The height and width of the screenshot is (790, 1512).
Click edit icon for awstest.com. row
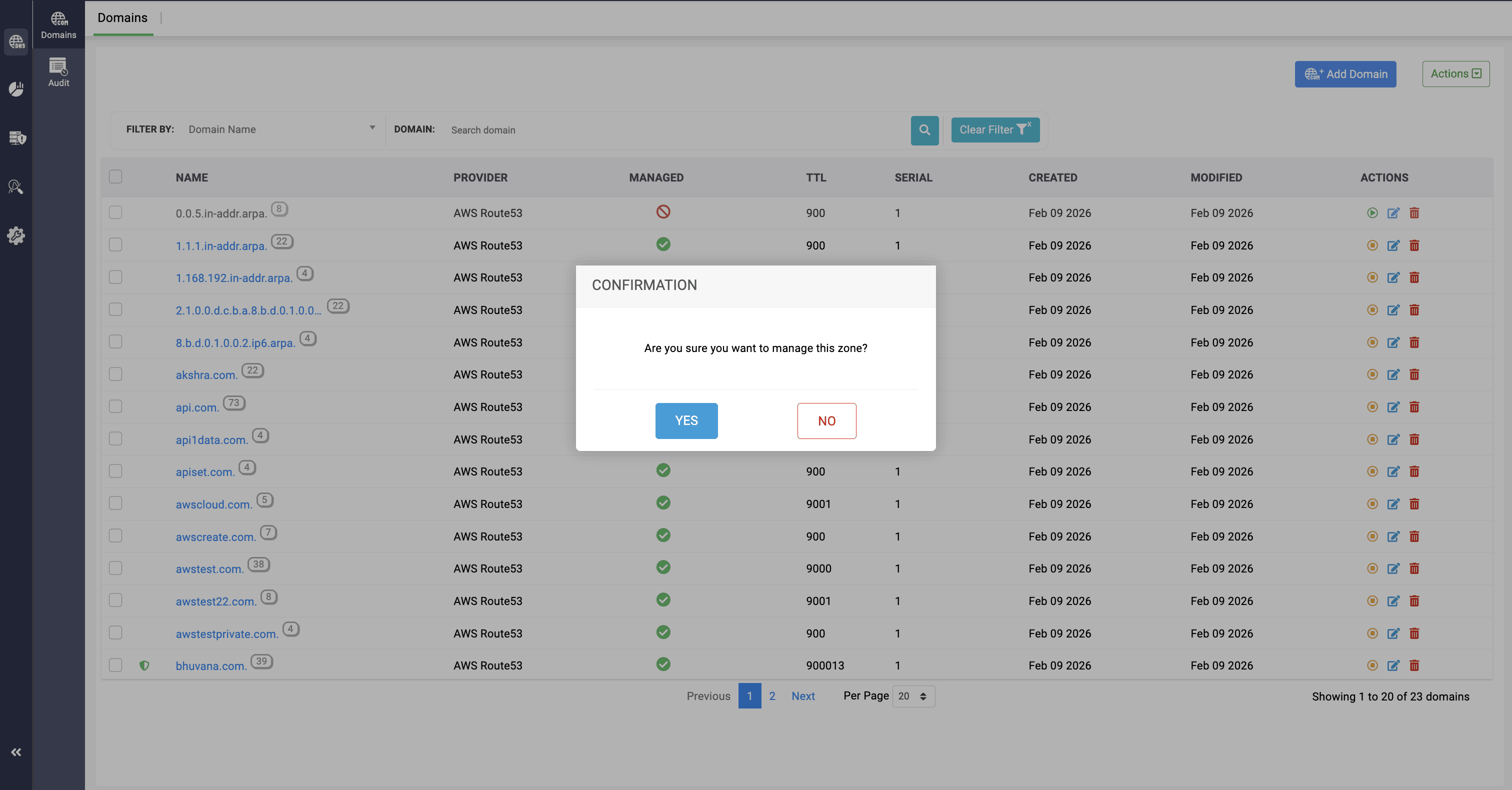(x=1393, y=568)
